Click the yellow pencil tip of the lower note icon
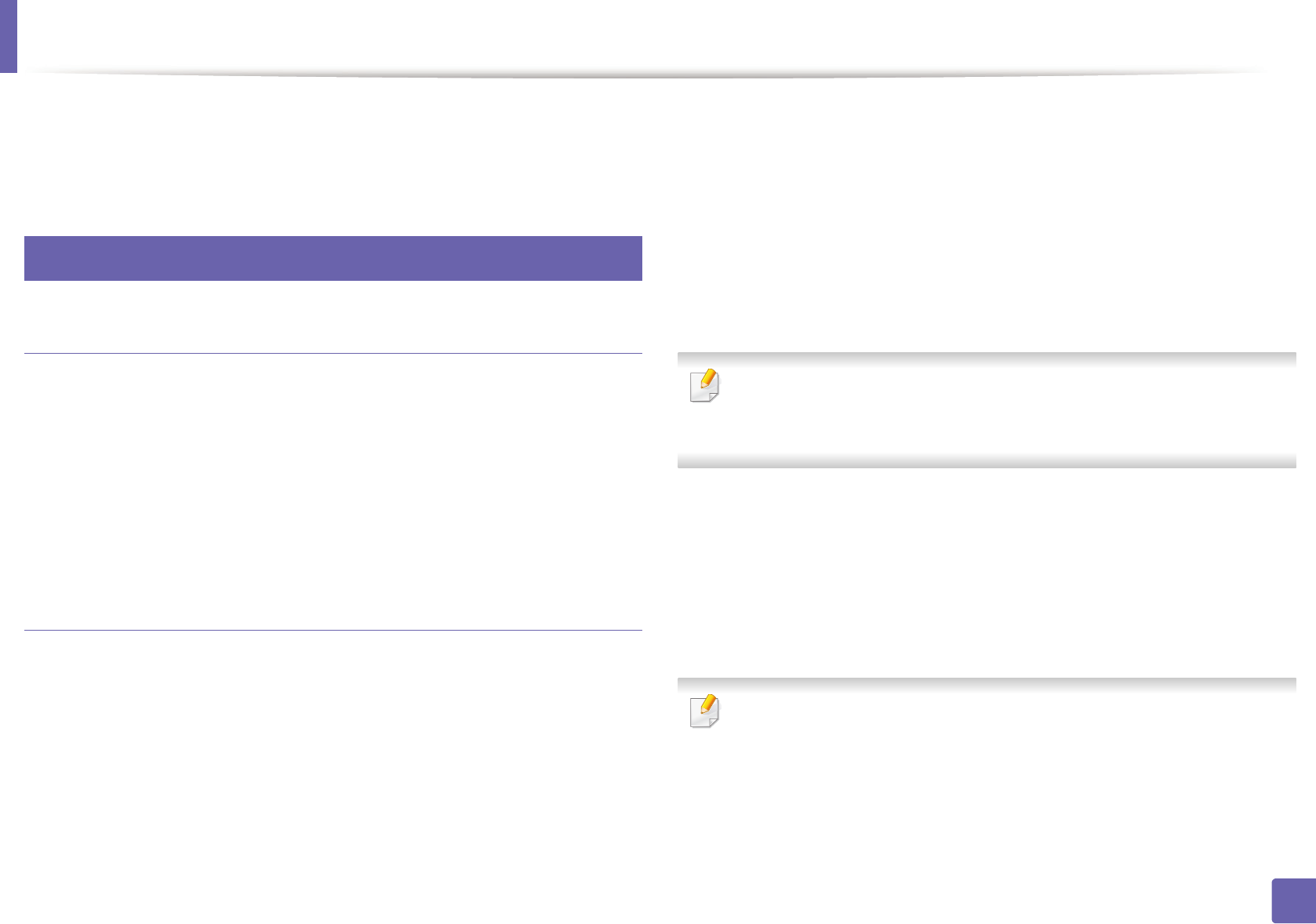 pyautogui.click(x=708, y=704)
